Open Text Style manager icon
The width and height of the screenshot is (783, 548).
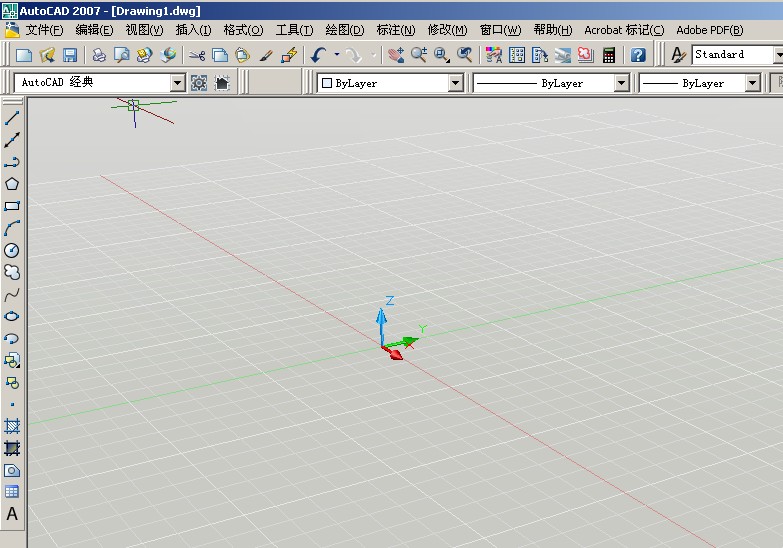coord(678,55)
